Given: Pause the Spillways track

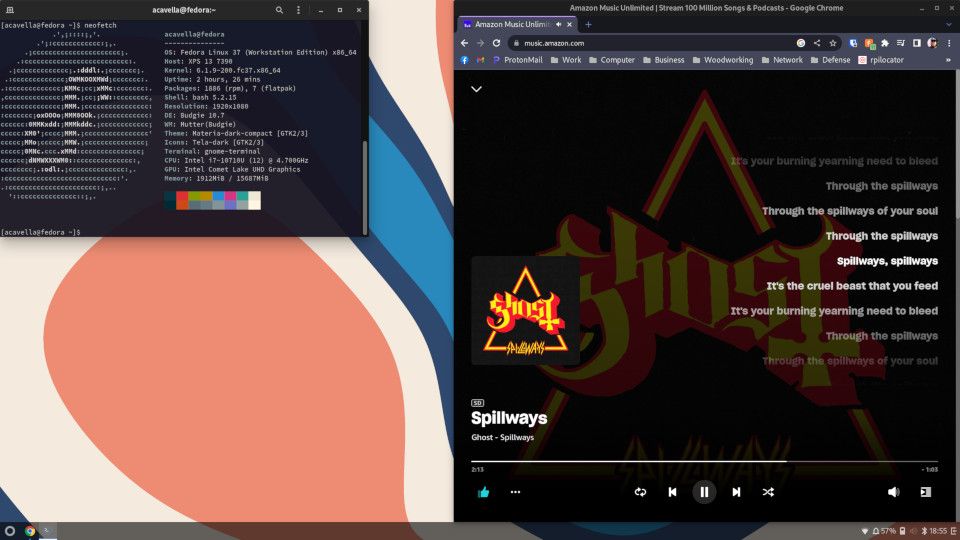Looking at the screenshot, I should (x=704, y=492).
